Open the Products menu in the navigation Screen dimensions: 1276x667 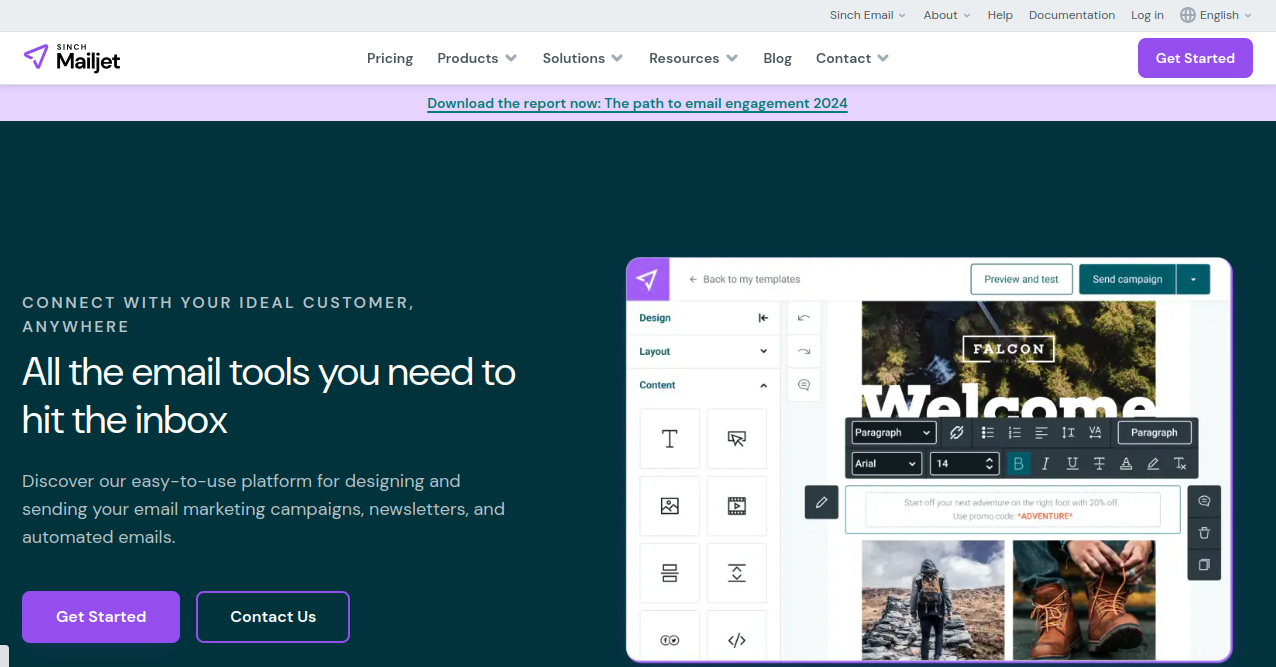(477, 58)
